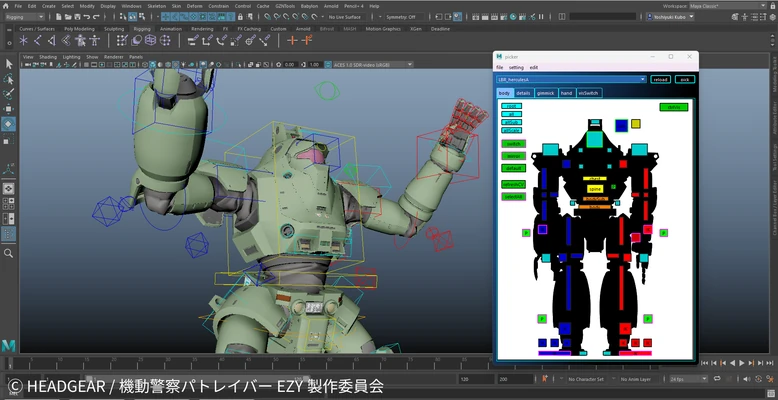778x400 pixels.
Task: Click the Redo arrow icon
Action: tap(96, 17)
